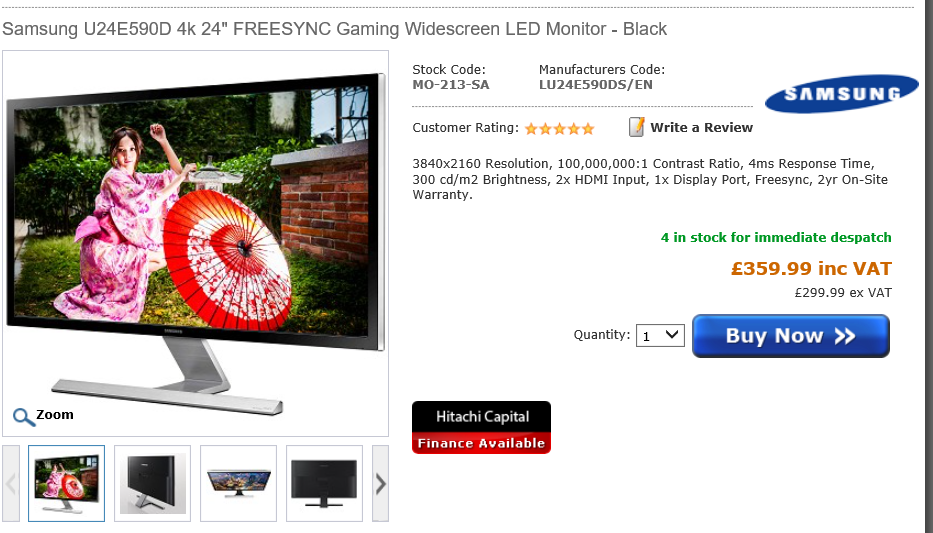Click the 4 in stock availability text
The image size is (933, 533).
(x=776, y=237)
